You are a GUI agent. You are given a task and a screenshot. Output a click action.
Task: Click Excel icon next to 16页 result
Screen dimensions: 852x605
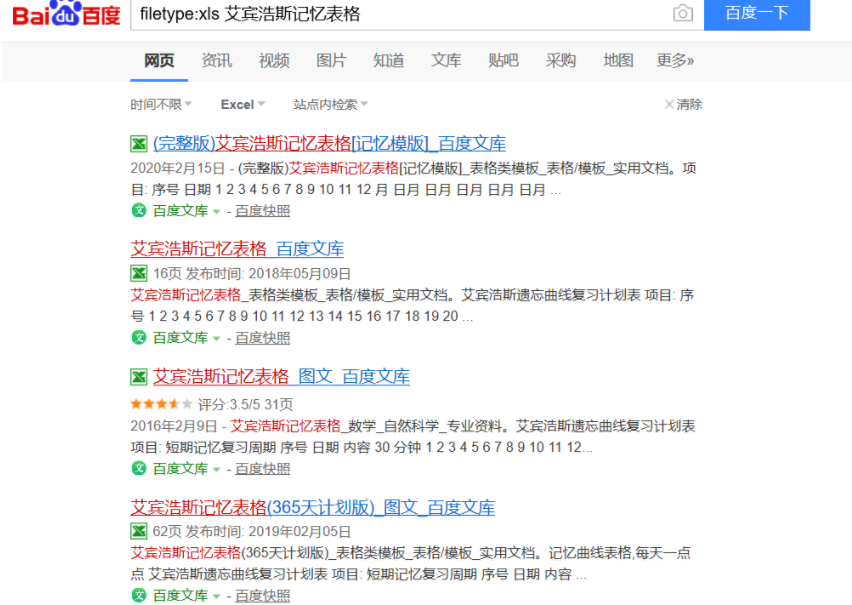[x=139, y=273]
